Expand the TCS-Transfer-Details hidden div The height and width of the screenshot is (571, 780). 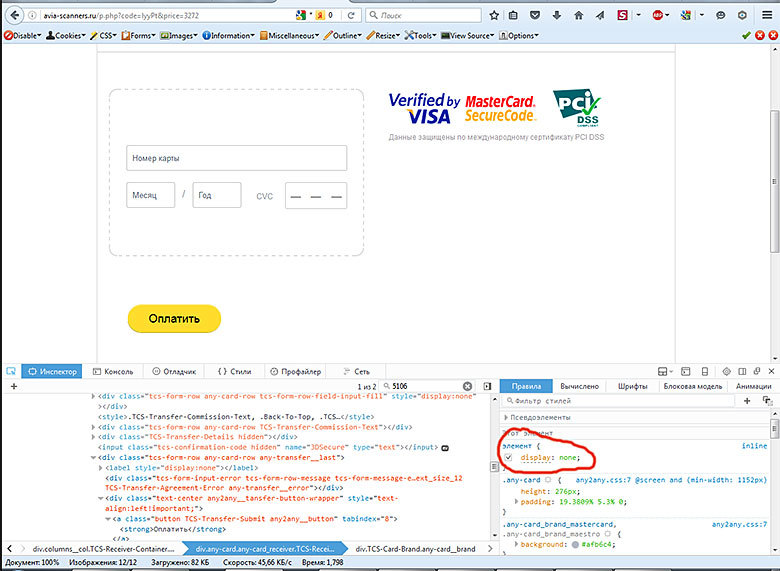pyautogui.click(x=93, y=437)
